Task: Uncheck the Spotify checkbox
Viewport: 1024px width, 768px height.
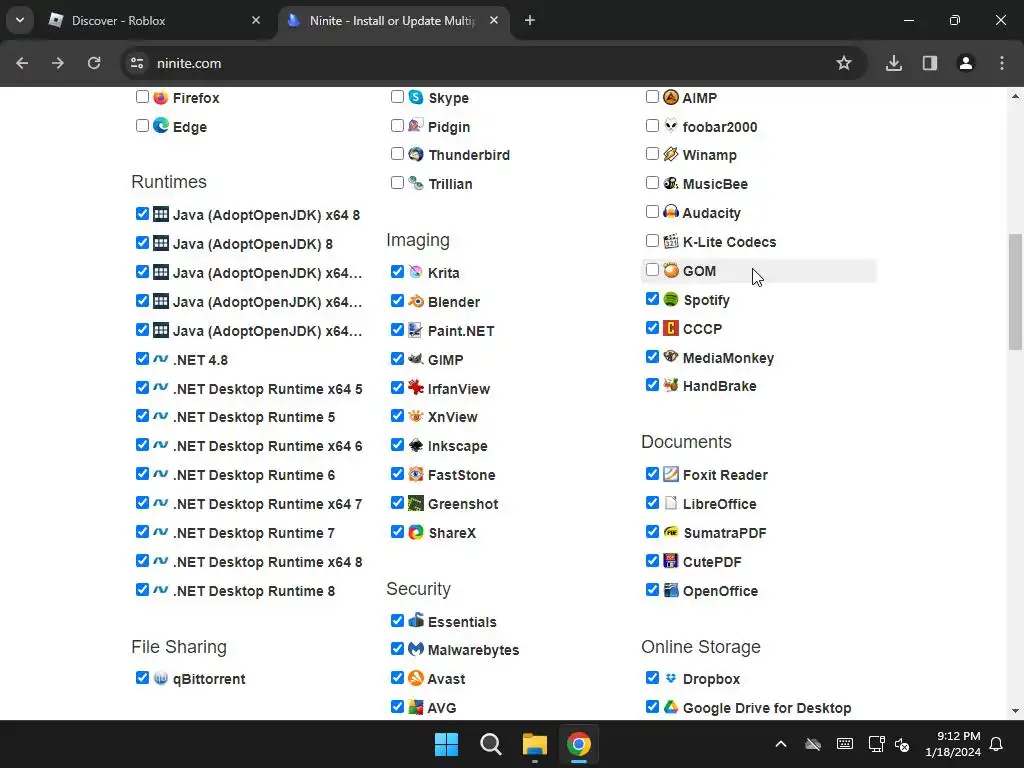Action: [x=652, y=299]
